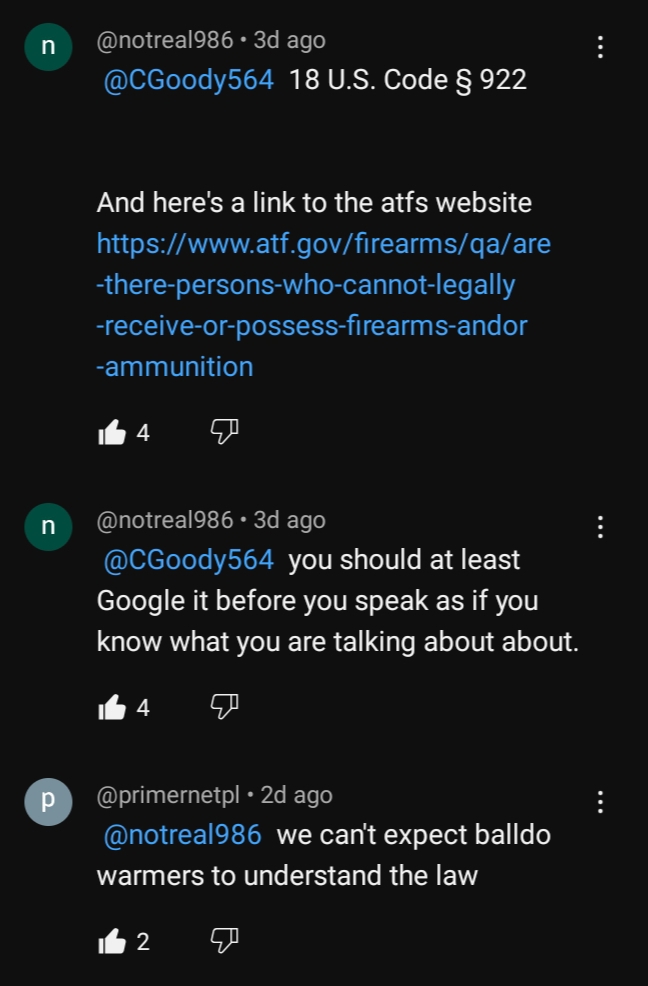Like the 18 U.S. Code § 922 comment
The height and width of the screenshot is (986, 648).
(x=113, y=433)
